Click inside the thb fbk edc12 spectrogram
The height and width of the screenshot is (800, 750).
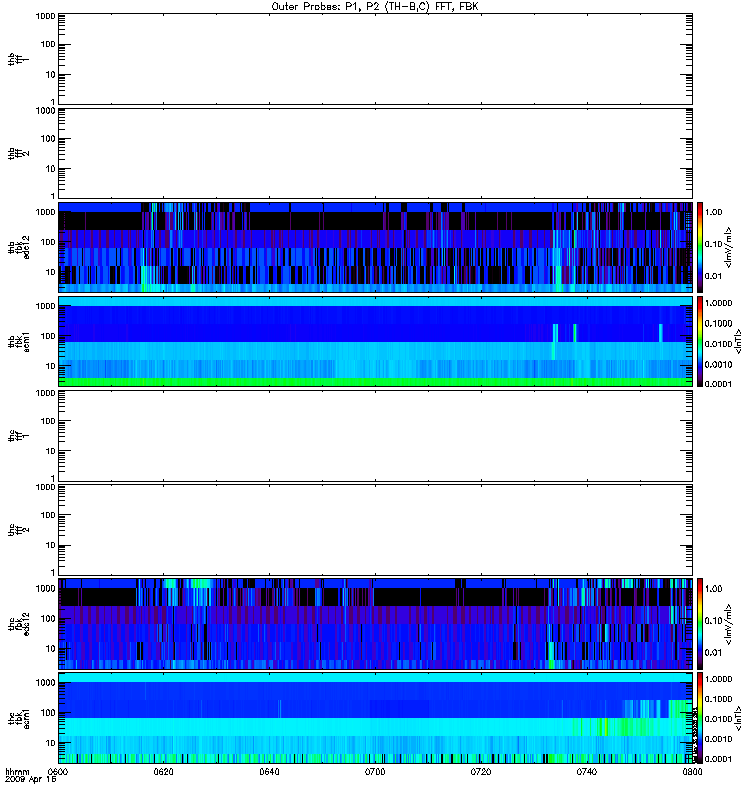375,247
